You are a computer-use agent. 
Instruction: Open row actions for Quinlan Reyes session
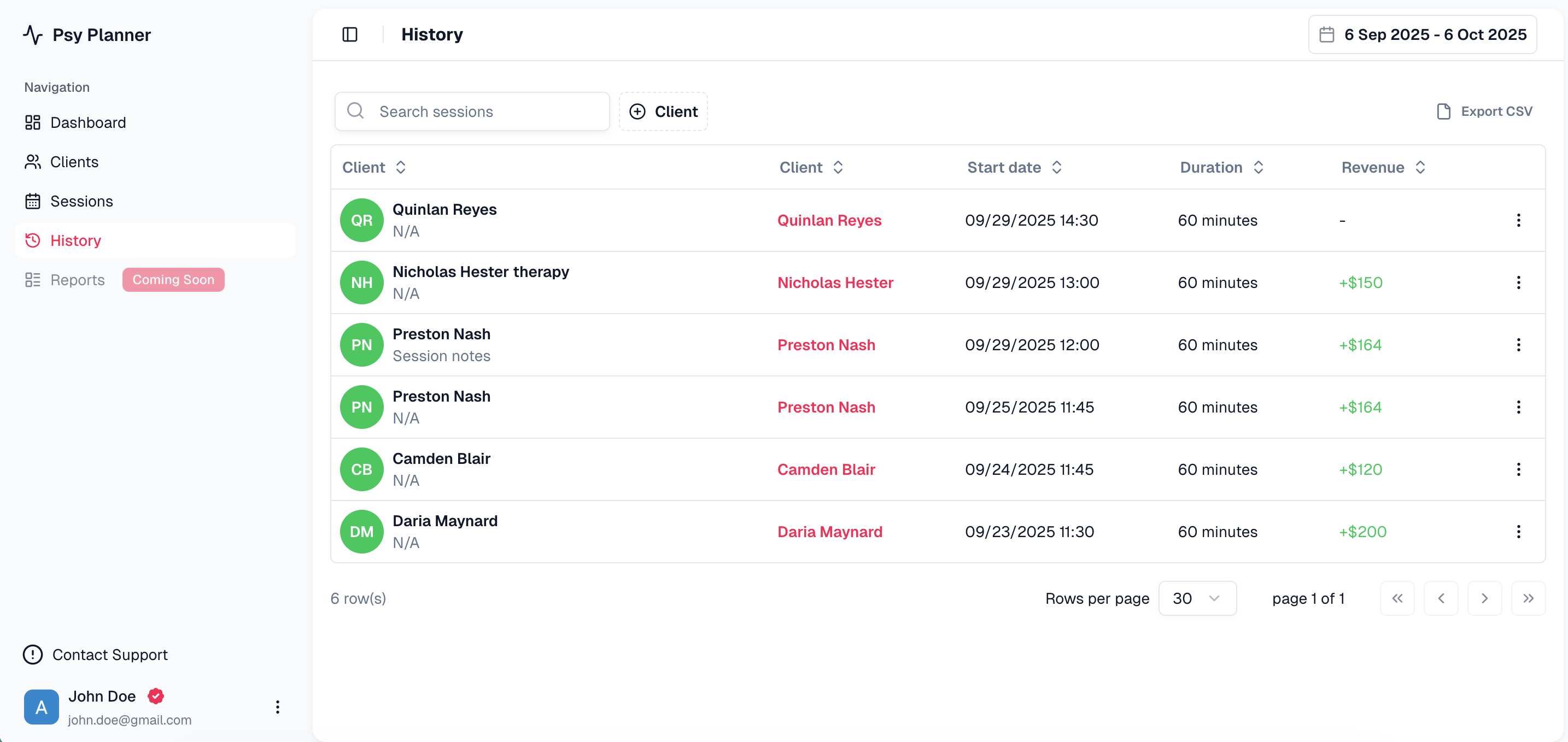point(1518,220)
